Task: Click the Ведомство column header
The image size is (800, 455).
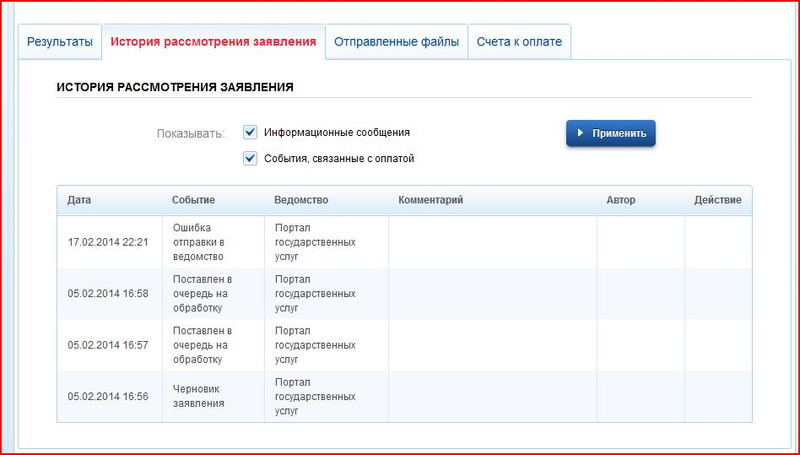Action: 301,200
